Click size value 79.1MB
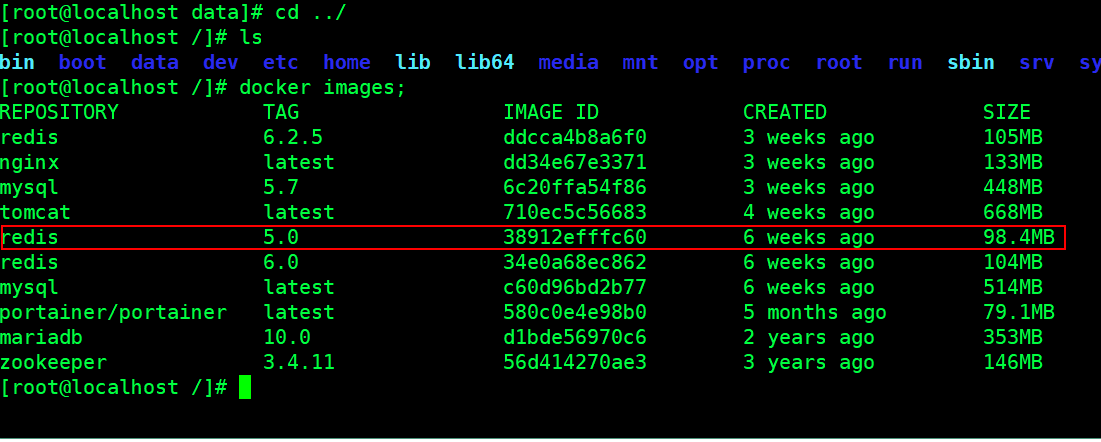 point(1019,313)
